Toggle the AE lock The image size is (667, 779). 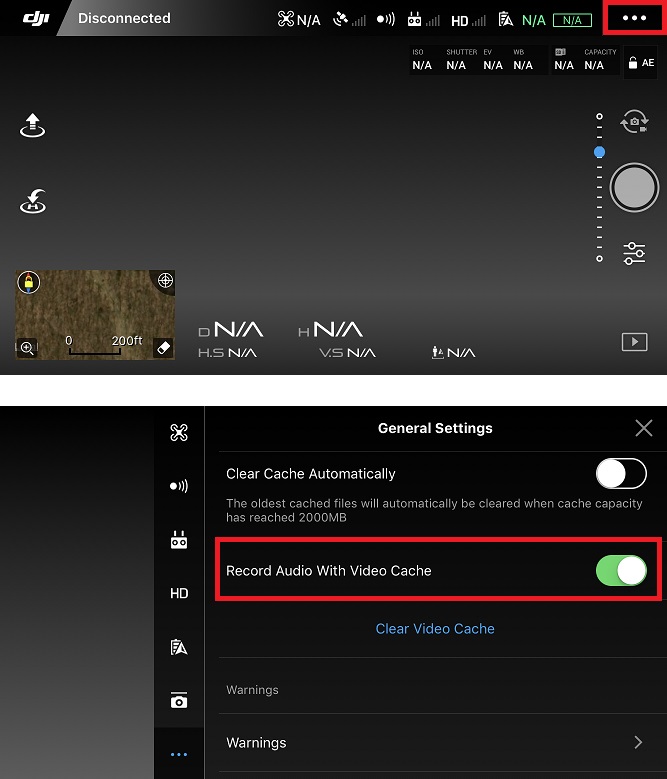point(641,63)
